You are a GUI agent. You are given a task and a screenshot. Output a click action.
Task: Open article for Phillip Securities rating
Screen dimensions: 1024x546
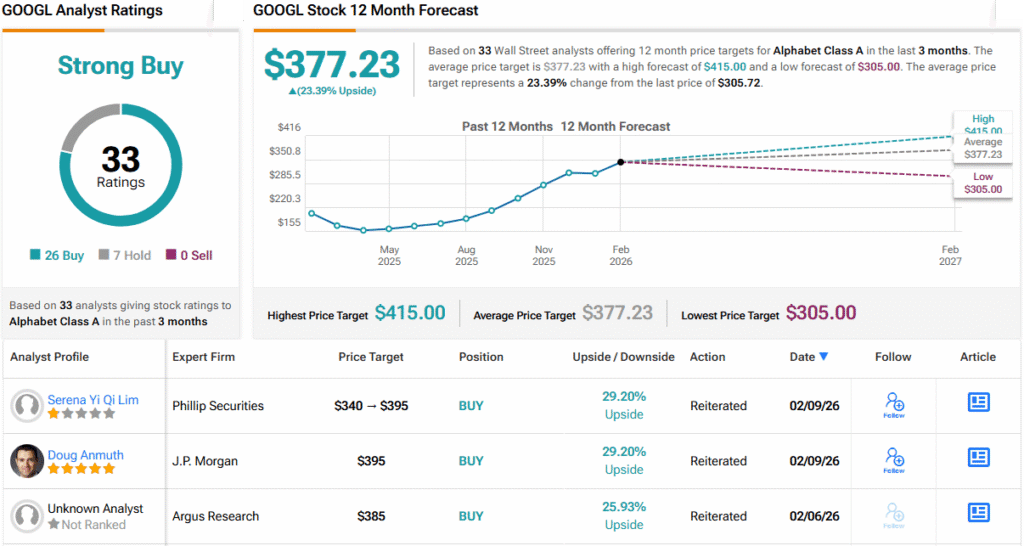[977, 402]
